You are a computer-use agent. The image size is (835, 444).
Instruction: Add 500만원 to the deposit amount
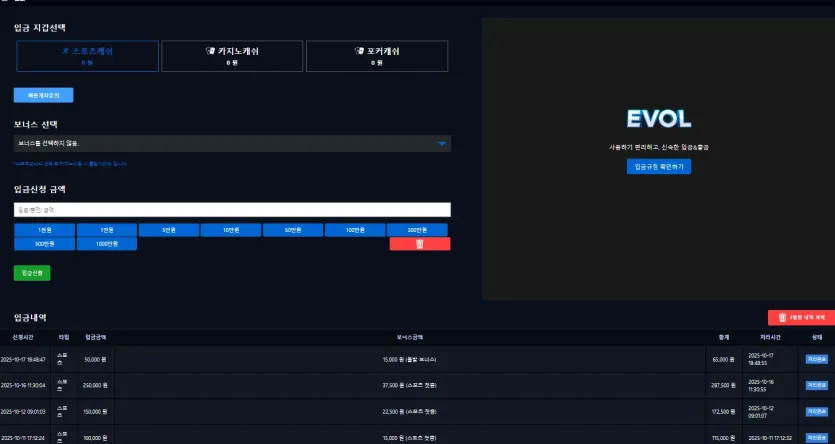coord(45,244)
